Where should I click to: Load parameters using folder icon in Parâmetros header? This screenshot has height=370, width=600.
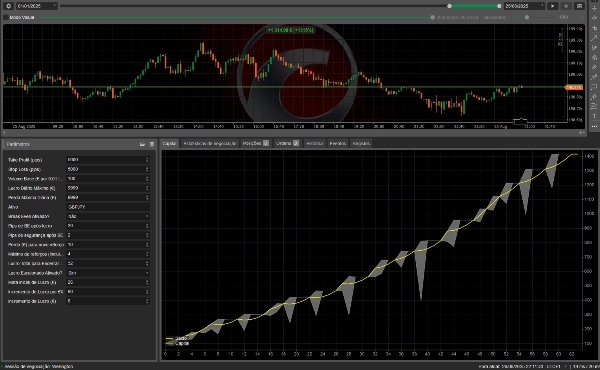[x=142, y=144]
